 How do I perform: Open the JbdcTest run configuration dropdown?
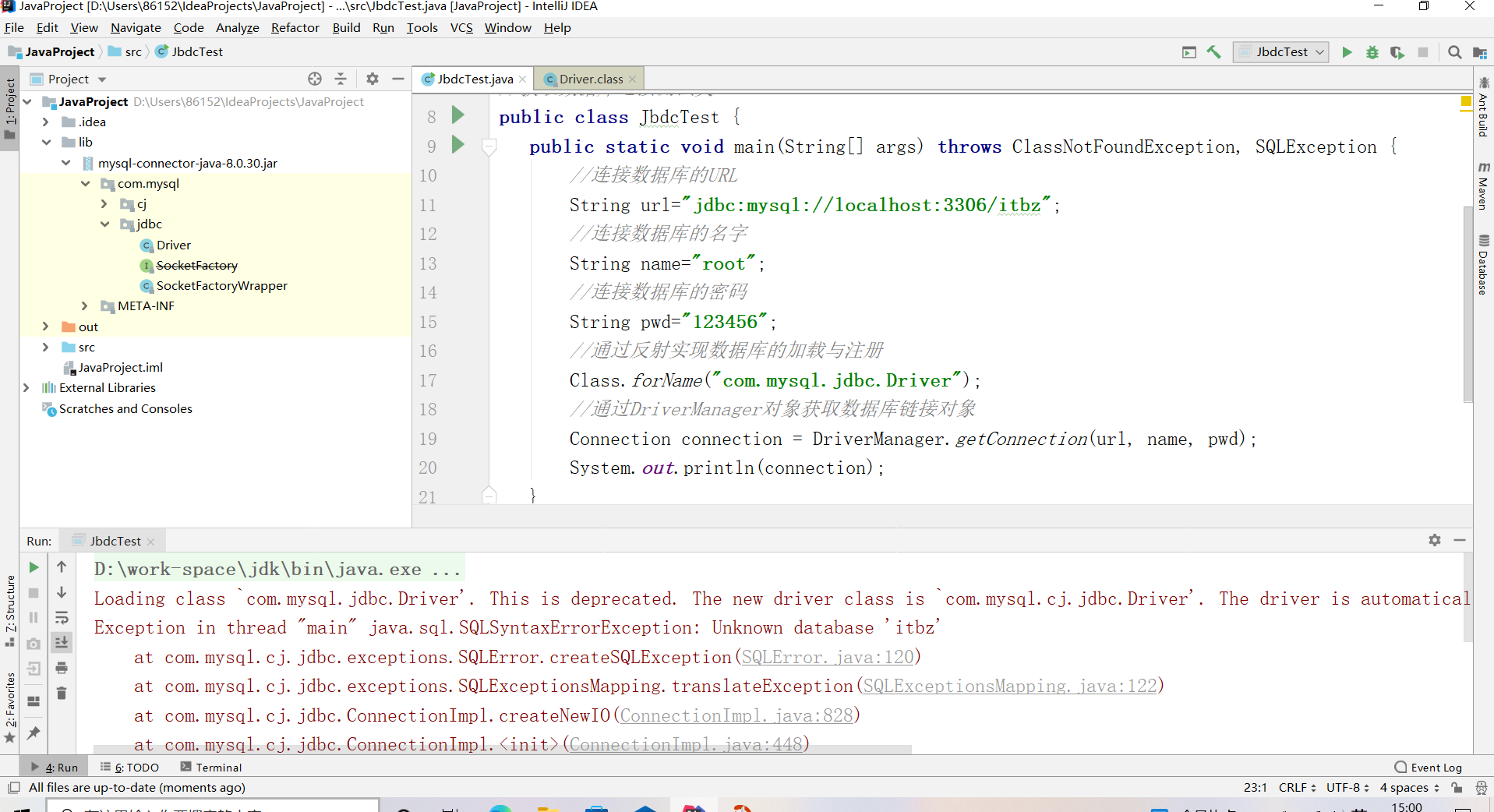1281,52
